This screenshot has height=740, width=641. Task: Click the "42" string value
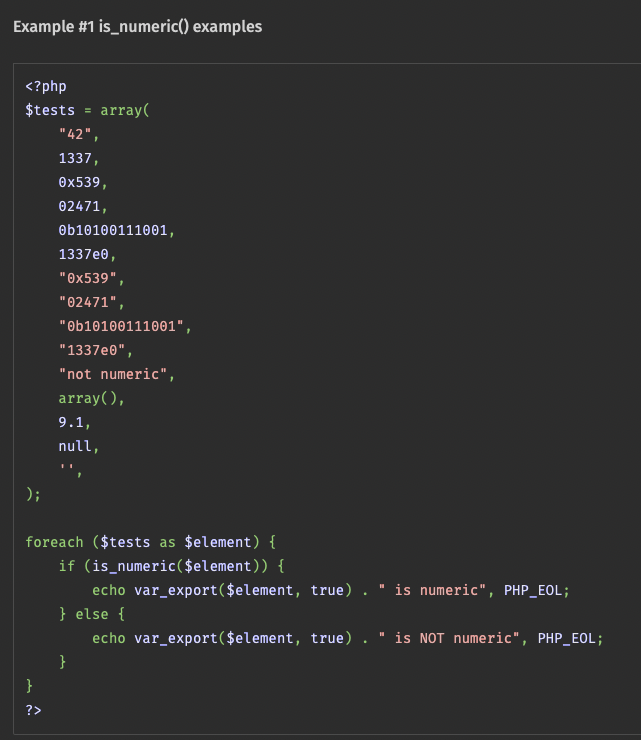75,135
